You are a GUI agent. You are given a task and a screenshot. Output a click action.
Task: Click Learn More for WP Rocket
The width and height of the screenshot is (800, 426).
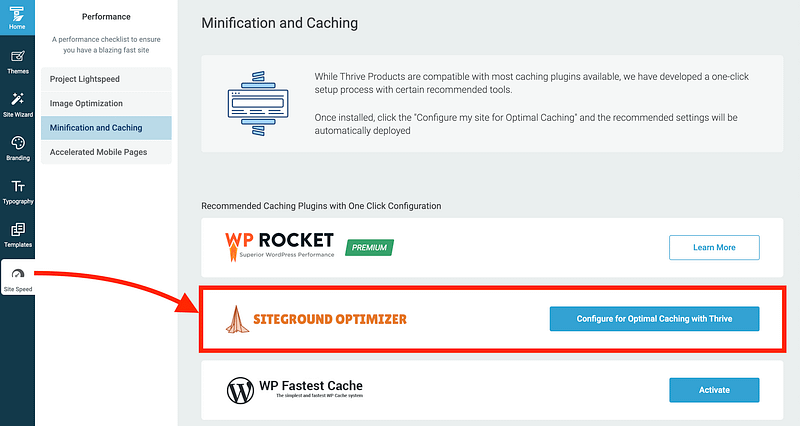713,247
